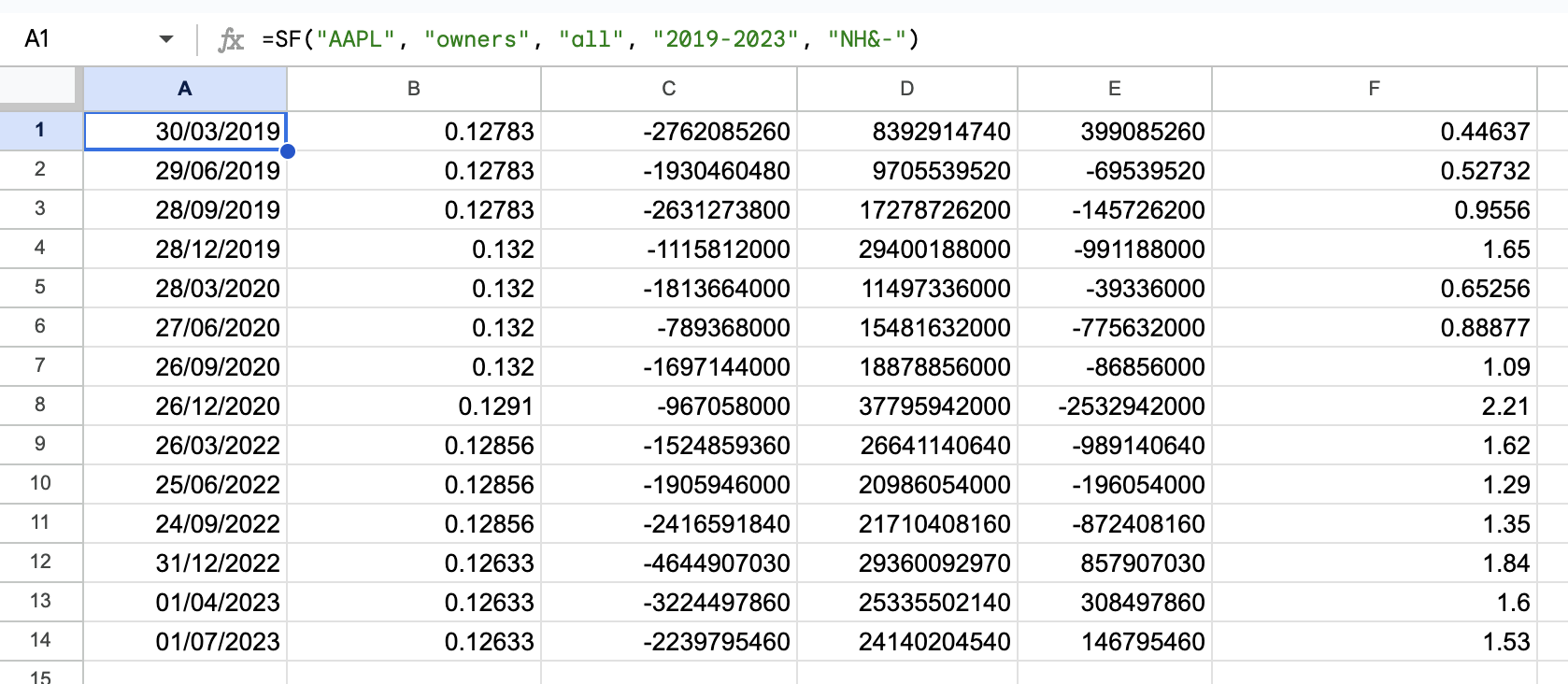Select column A header

click(x=185, y=89)
